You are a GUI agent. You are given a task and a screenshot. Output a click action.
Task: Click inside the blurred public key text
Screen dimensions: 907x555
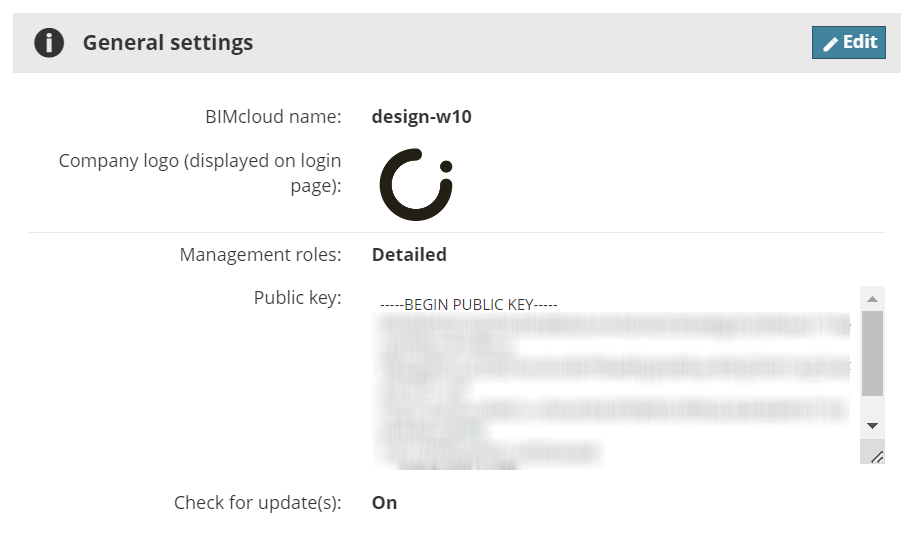tap(610, 380)
